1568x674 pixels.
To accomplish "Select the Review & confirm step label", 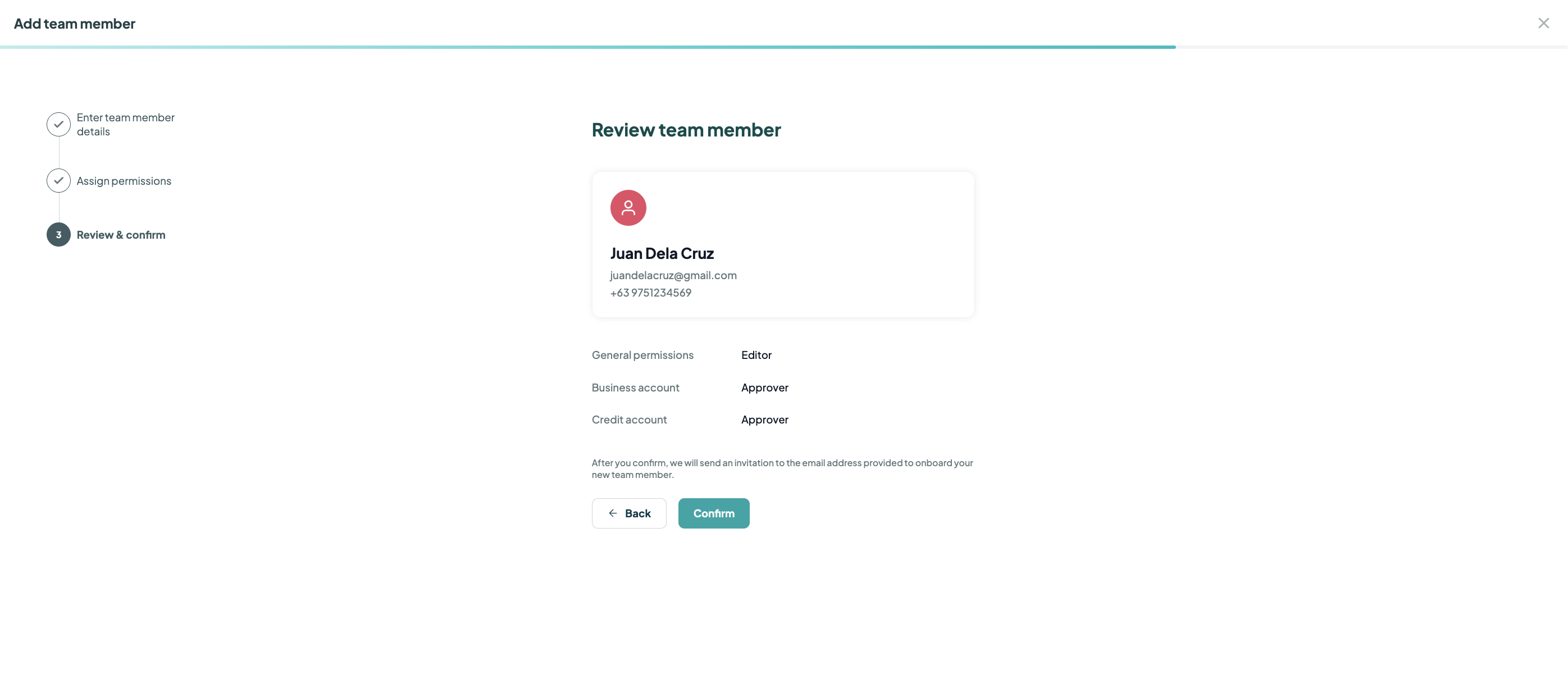I will point(121,234).
